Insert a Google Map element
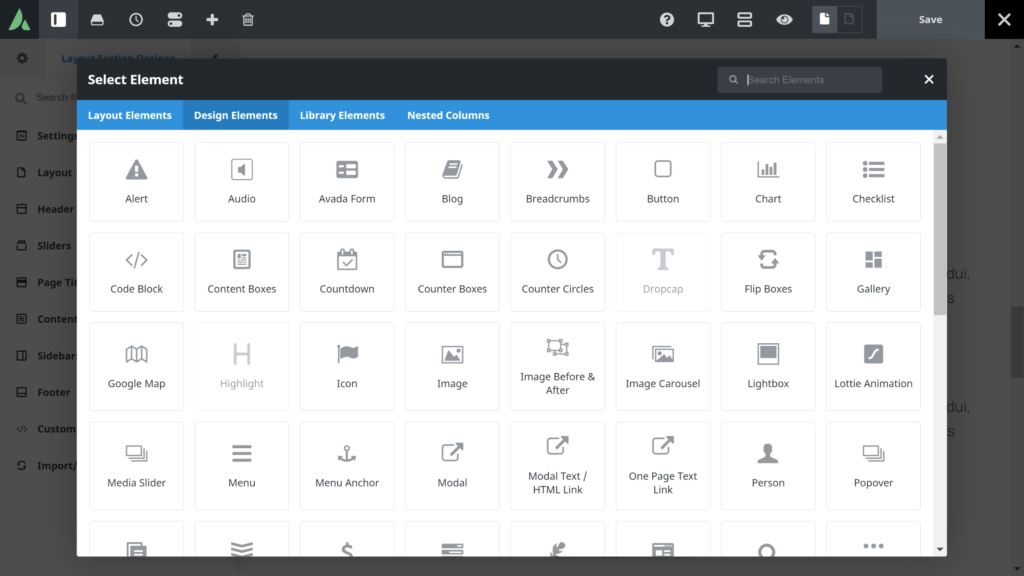The image size is (1024, 576). point(136,366)
